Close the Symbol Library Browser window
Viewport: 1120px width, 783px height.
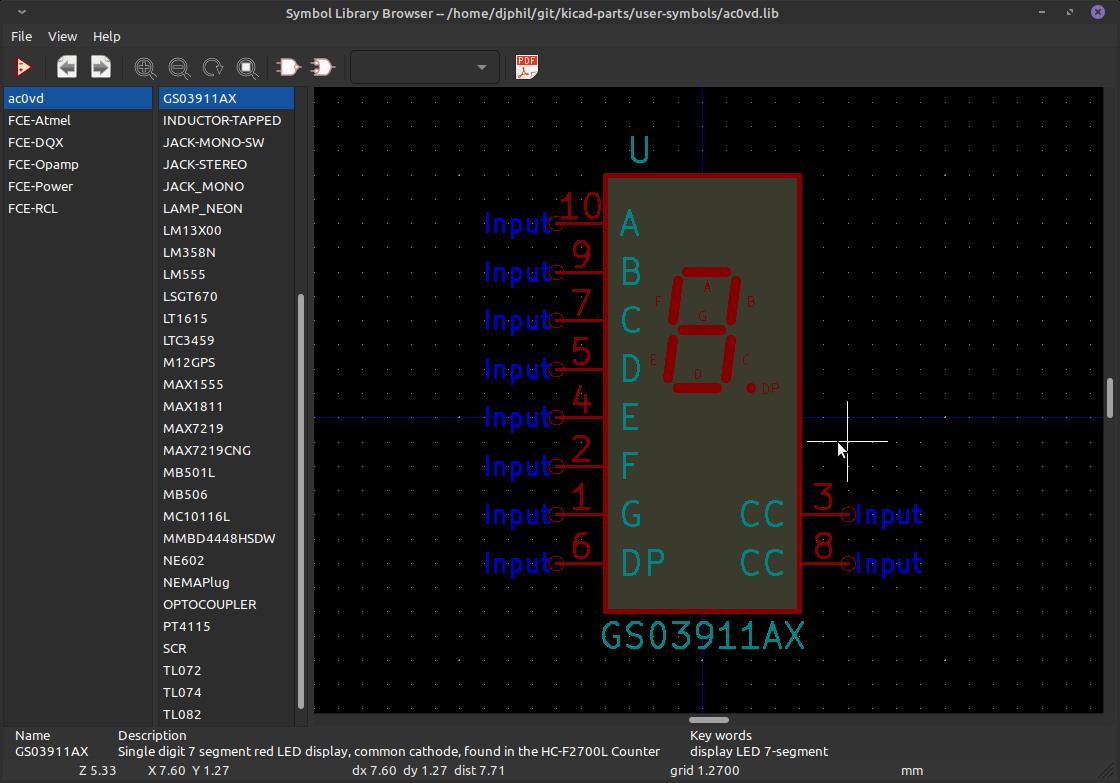pos(1098,12)
